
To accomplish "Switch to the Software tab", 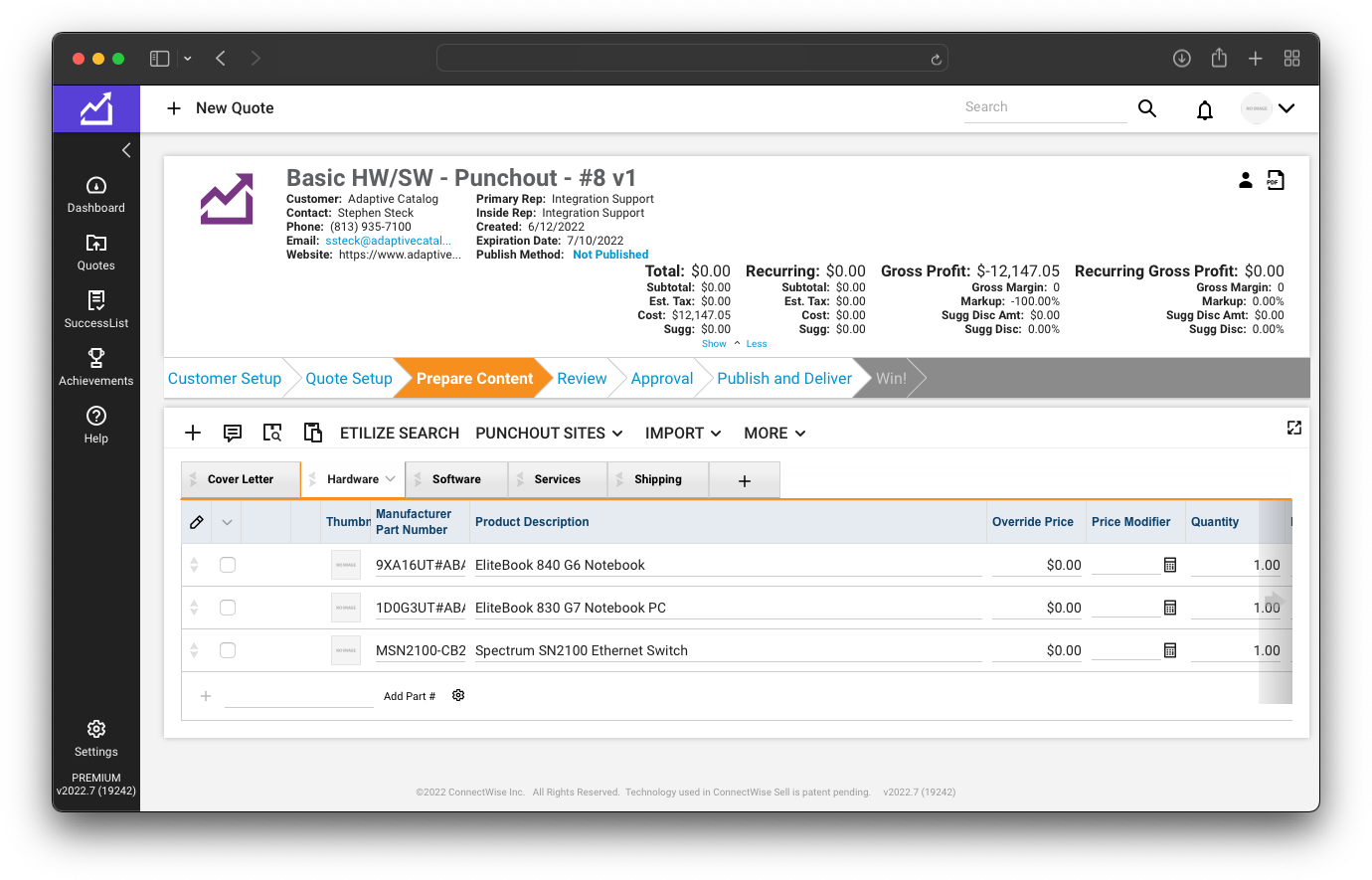I will [456, 479].
